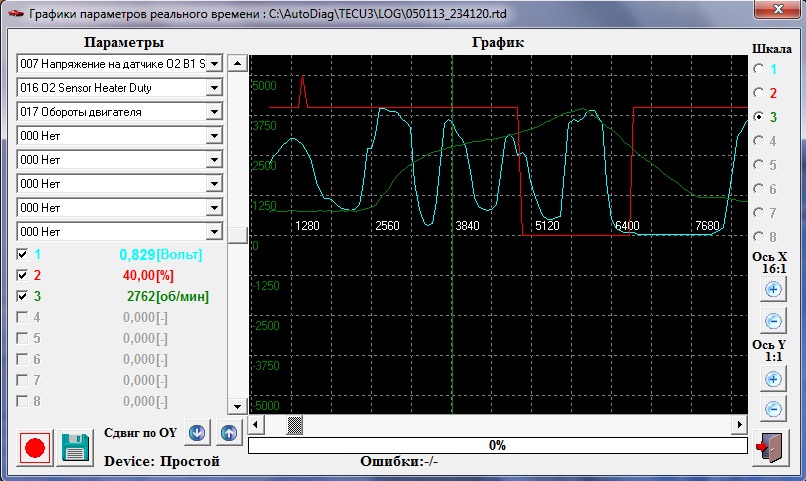The image size is (806, 481).
Task: Click the floppy disk save icon
Action: pos(73,447)
